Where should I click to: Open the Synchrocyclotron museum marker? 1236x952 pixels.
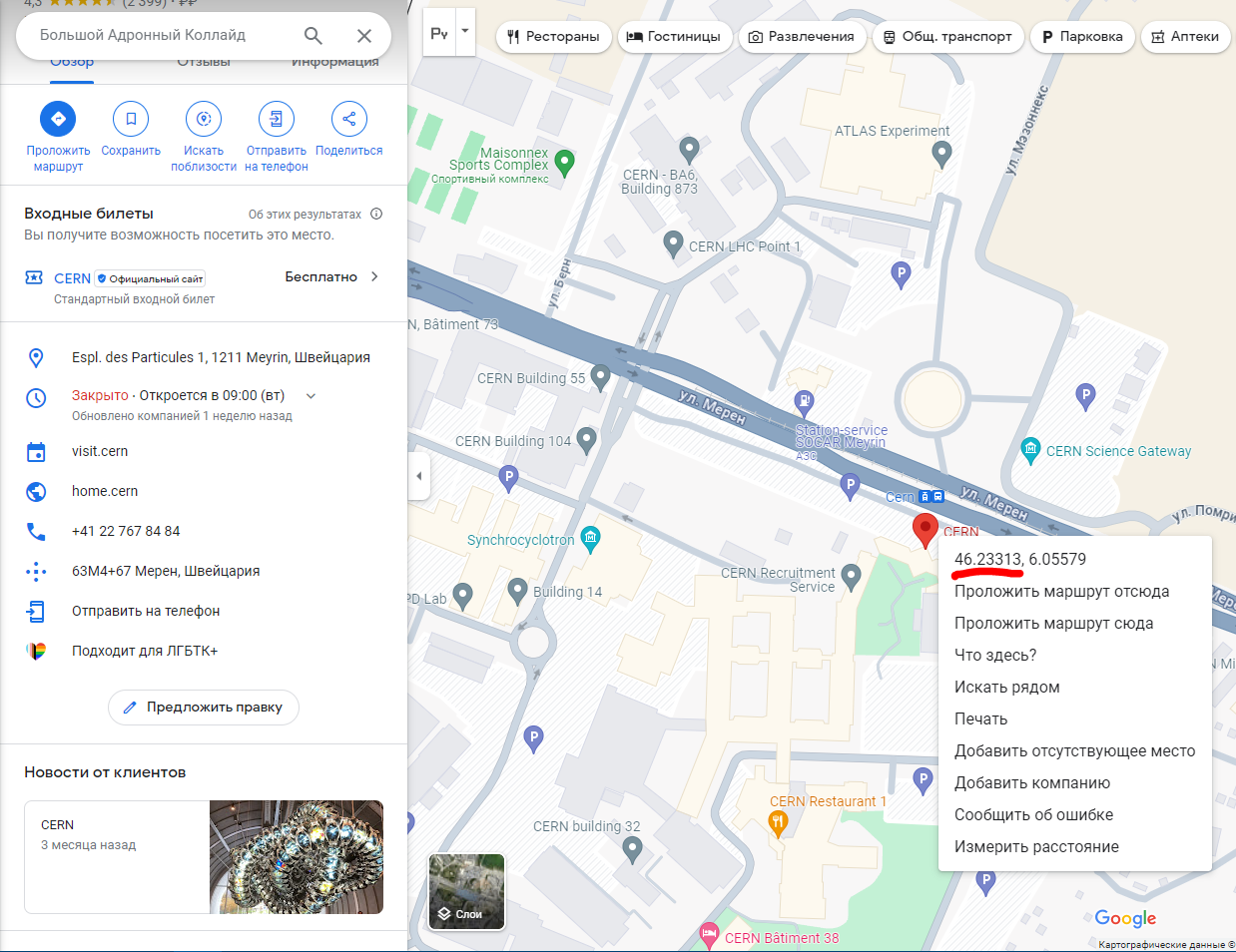pyautogui.click(x=590, y=539)
